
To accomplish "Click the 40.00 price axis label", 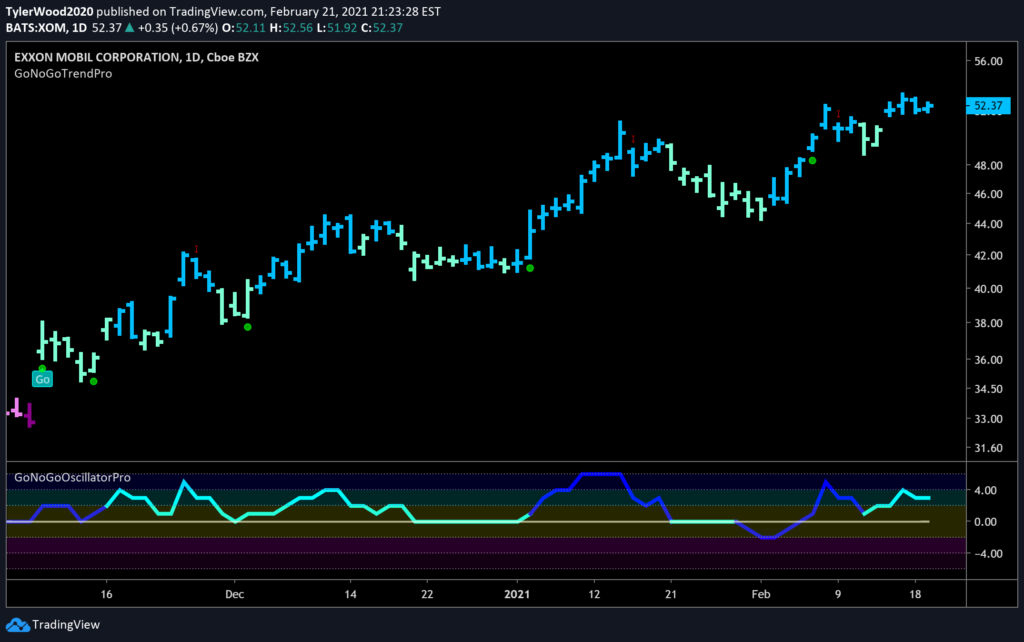I will click(987, 289).
